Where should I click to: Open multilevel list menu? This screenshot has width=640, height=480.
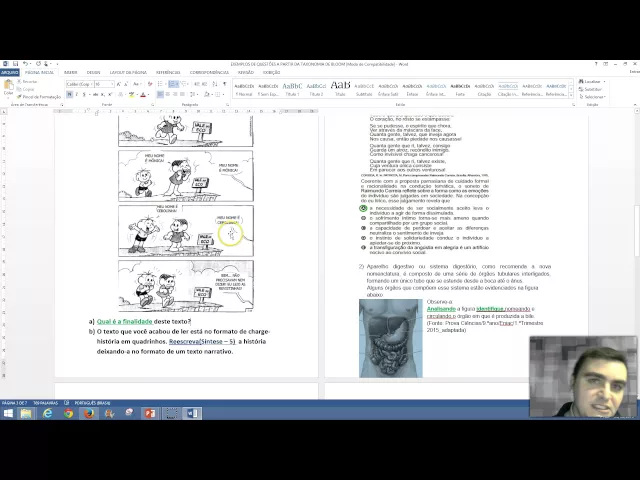[x=184, y=84]
